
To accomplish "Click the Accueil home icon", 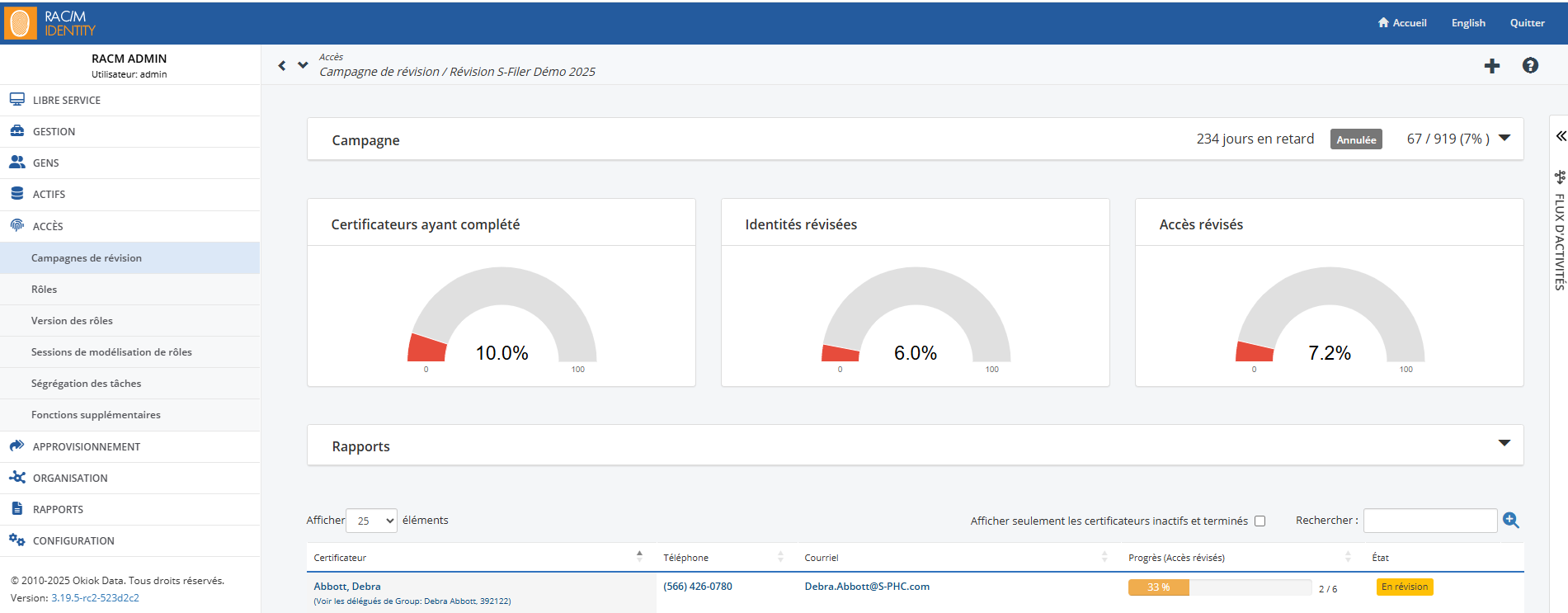I will (x=1383, y=23).
